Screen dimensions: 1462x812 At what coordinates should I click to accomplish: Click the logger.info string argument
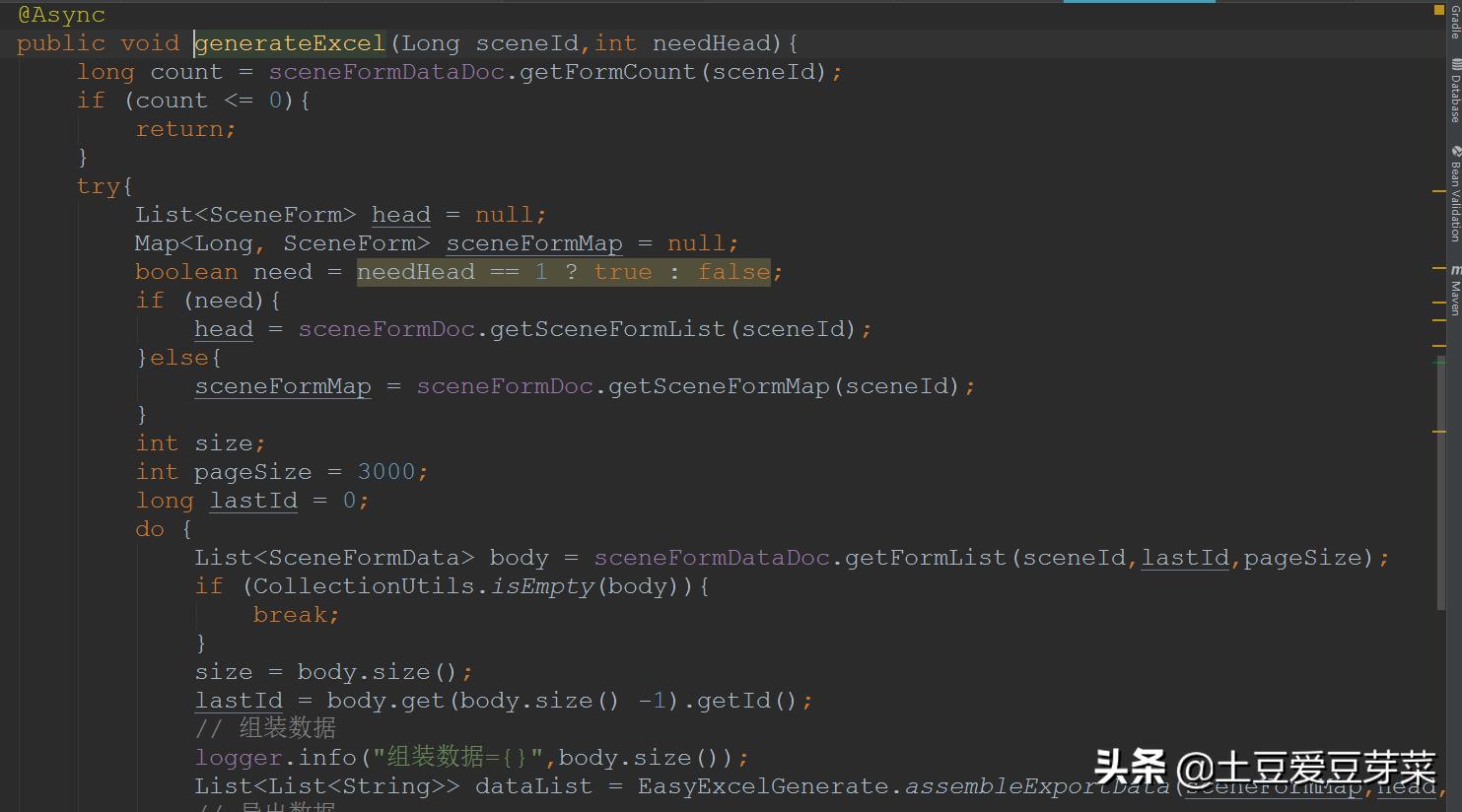click(x=459, y=757)
